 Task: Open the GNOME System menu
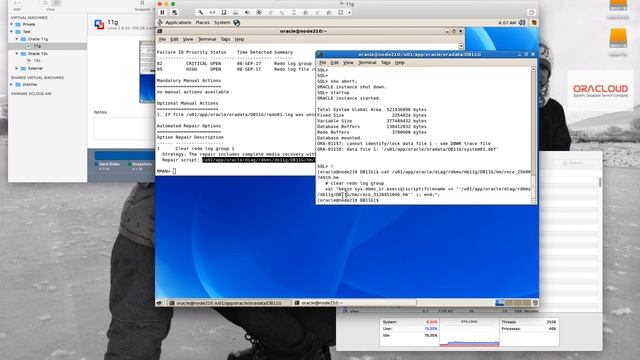(222, 23)
